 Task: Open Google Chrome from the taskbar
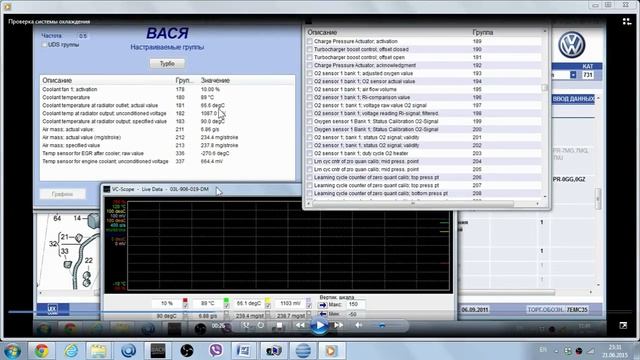(x=41, y=351)
